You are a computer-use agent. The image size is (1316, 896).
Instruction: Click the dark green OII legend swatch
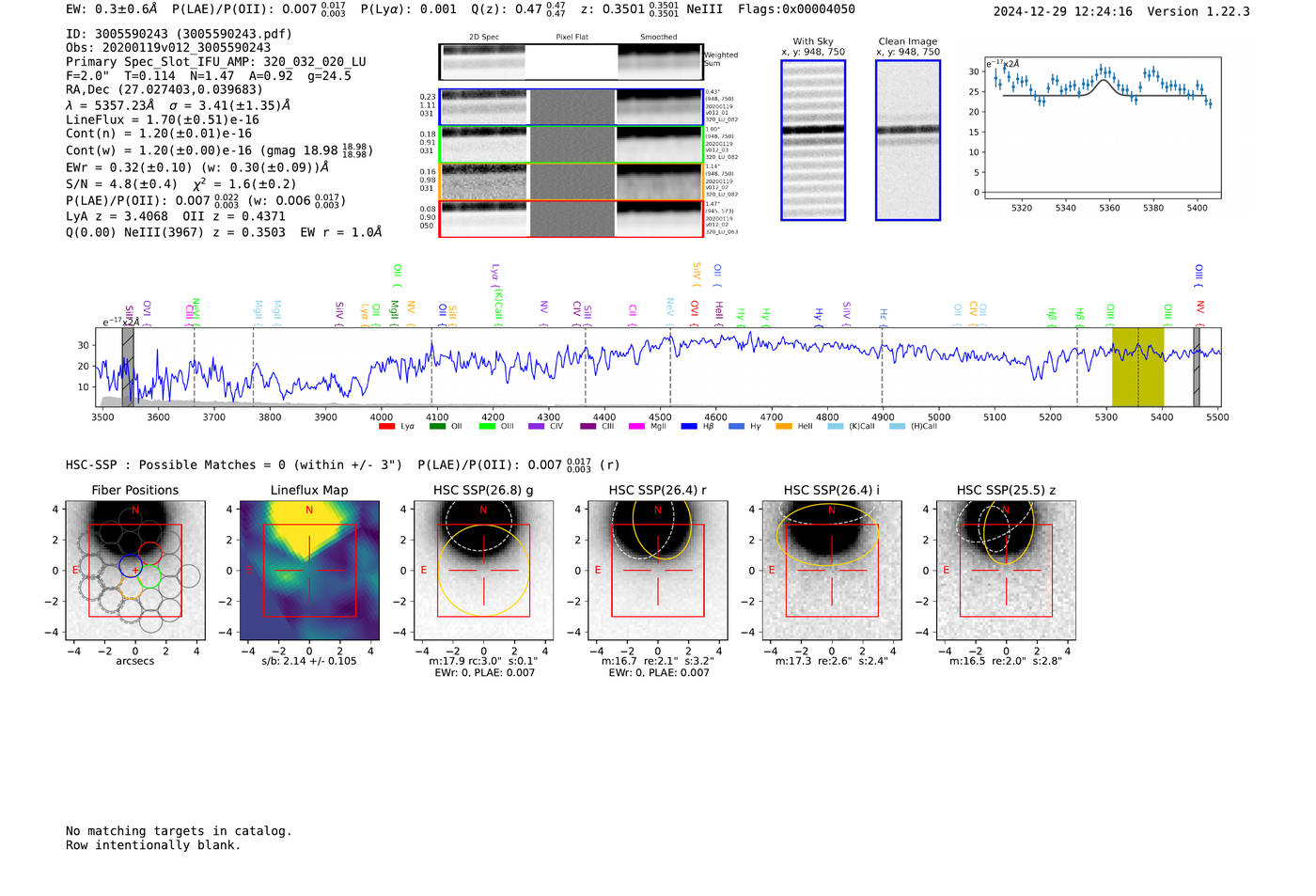coord(437,426)
